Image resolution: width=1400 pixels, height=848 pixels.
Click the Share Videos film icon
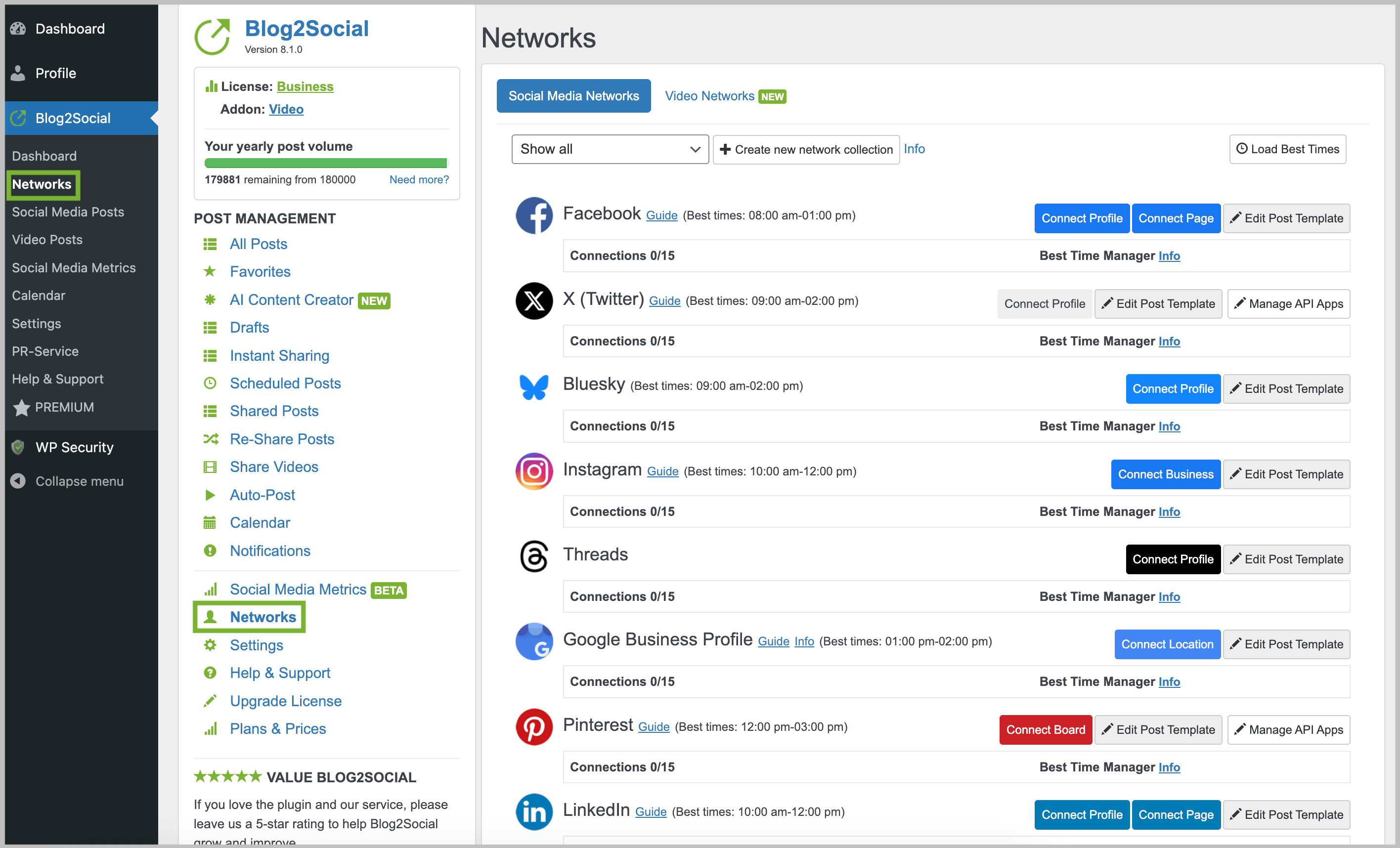coord(210,467)
